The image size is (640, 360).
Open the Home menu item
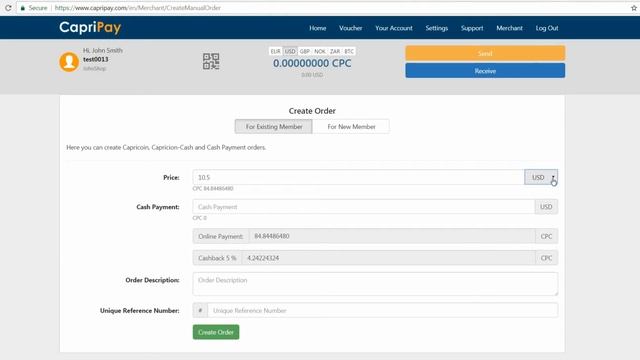point(318,28)
